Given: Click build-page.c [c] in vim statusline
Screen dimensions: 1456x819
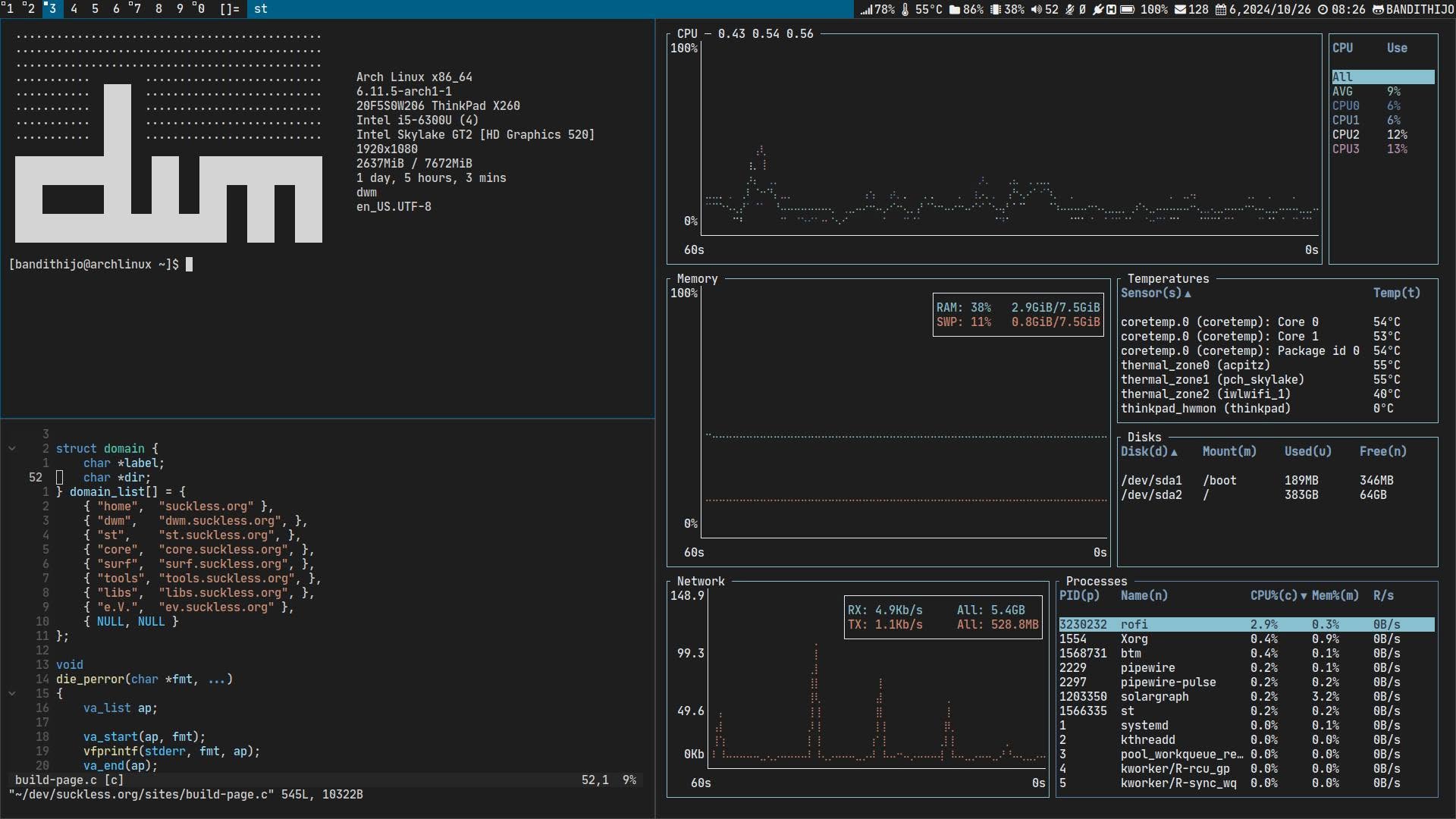Looking at the screenshot, I should tap(69, 780).
